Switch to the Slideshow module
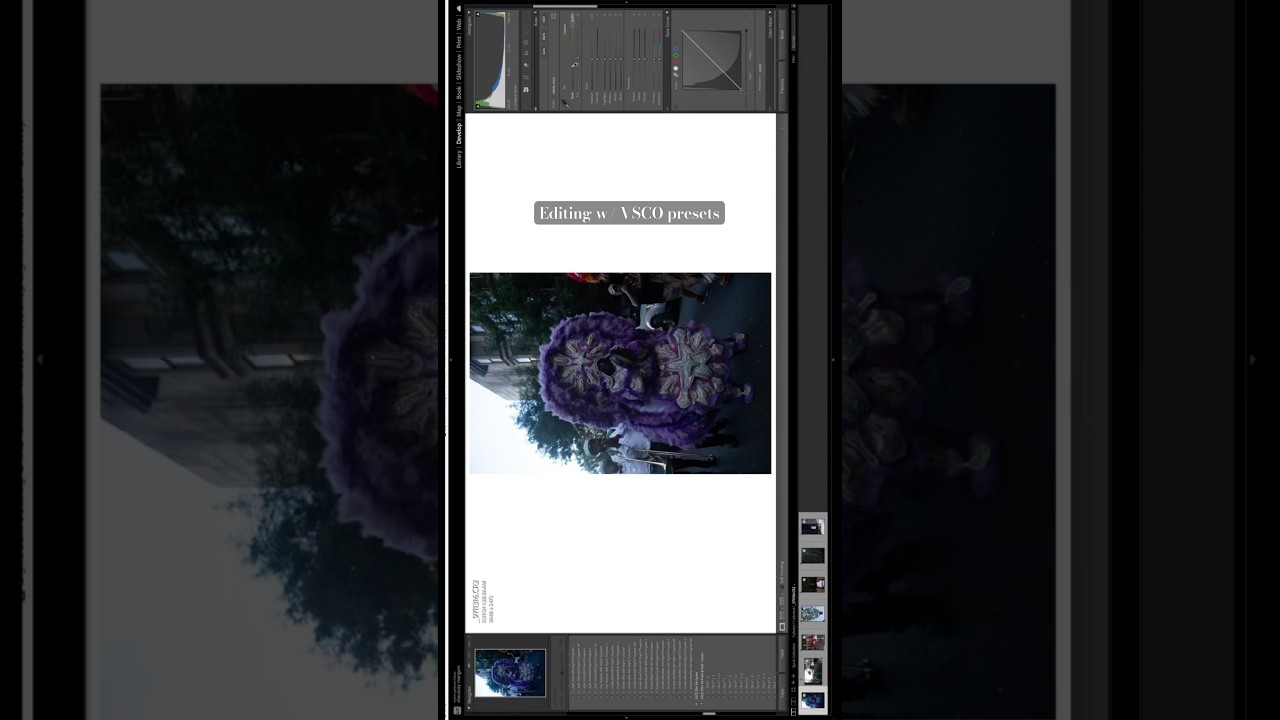Screen dimensions: 1280x720 [x=459, y=69]
